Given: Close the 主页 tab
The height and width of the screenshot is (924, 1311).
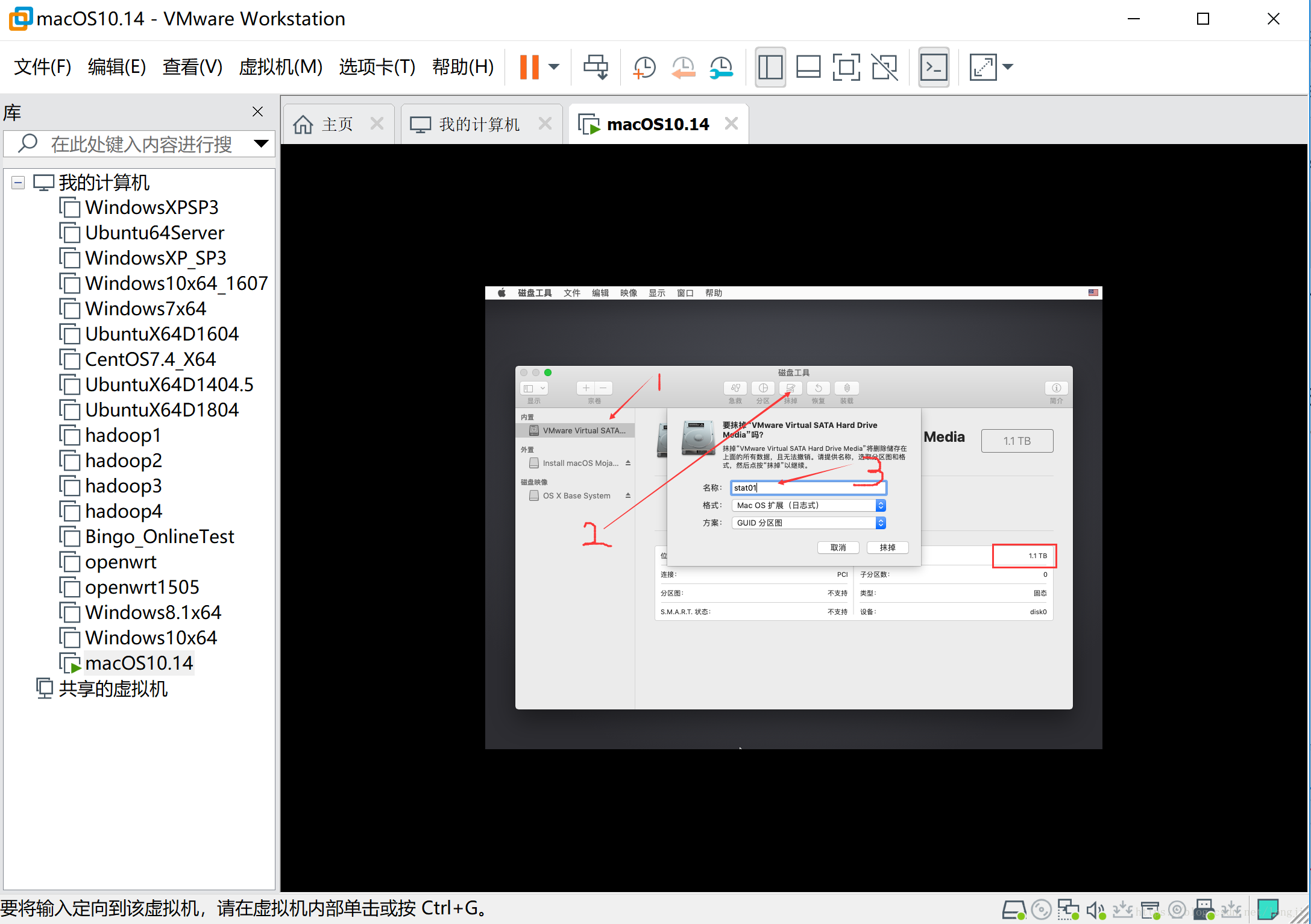Looking at the screenshot, I should pos(377,124).
